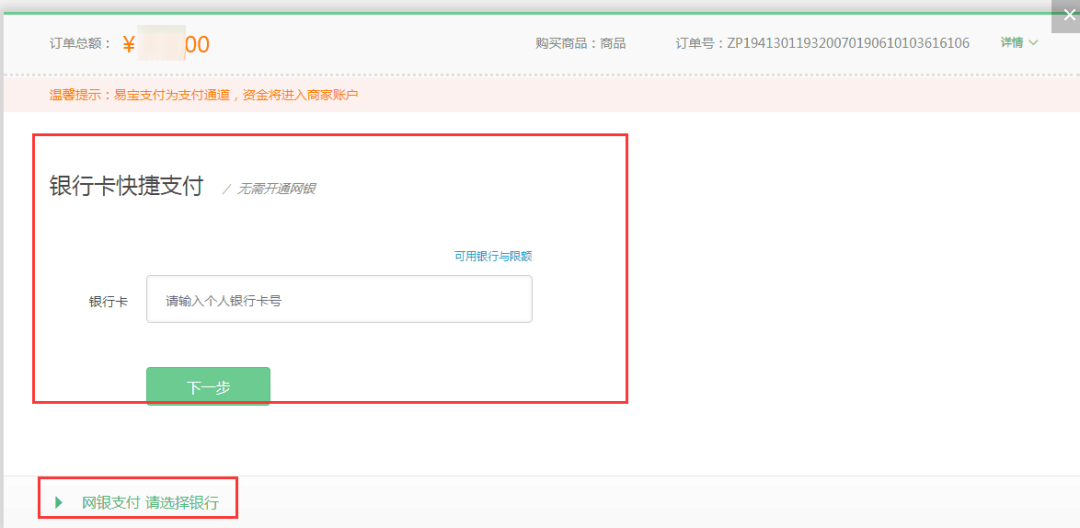The width and height of the screenshot is (1080, 528).
Task: Click the 订单总额 label
Action: click(x=80, y=43)
